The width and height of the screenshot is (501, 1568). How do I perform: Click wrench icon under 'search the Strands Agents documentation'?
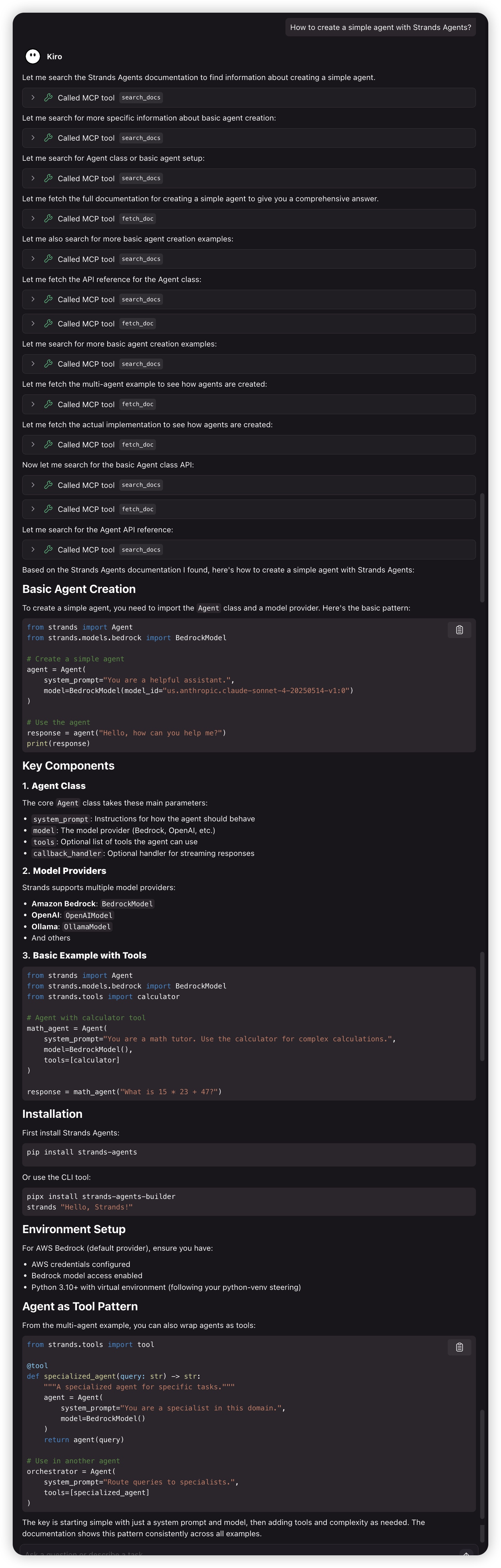48,97
